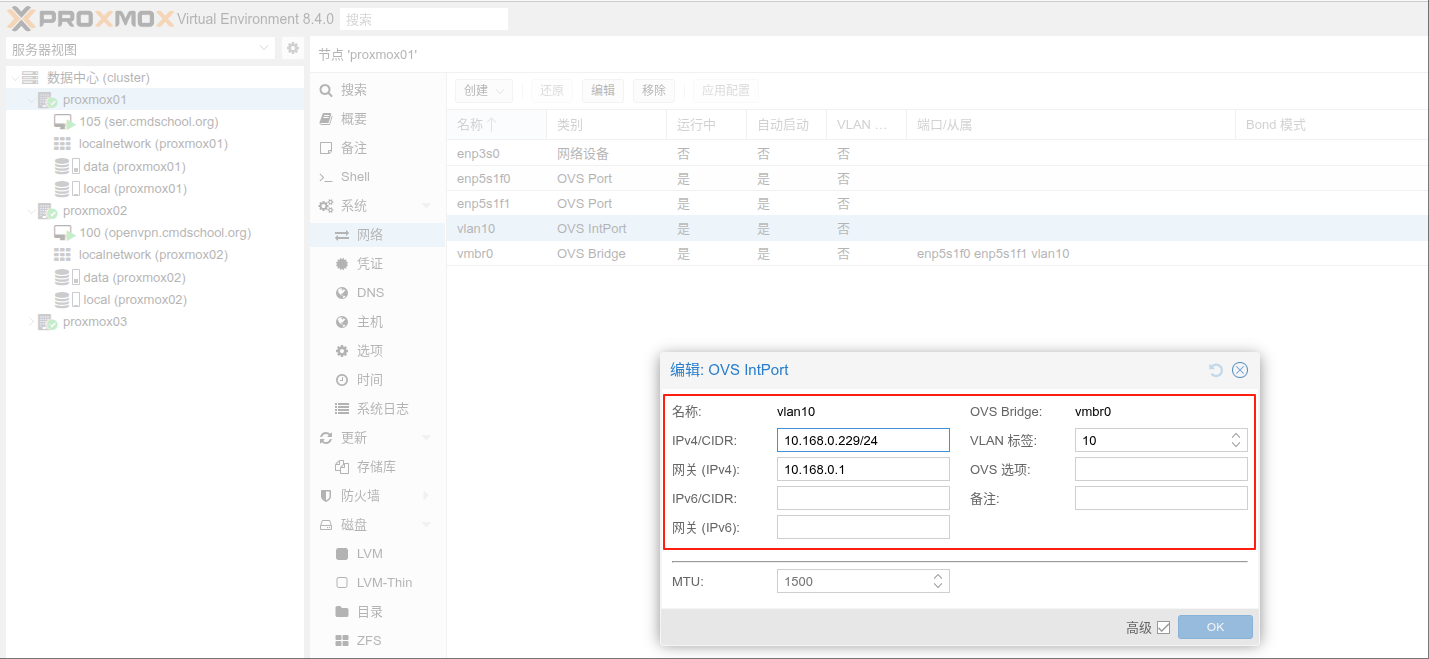Image resolution: width=1429 pixels, height=659 pixels.
Task: Select the enp3s0 row in network table
Action: coord(937,154)
